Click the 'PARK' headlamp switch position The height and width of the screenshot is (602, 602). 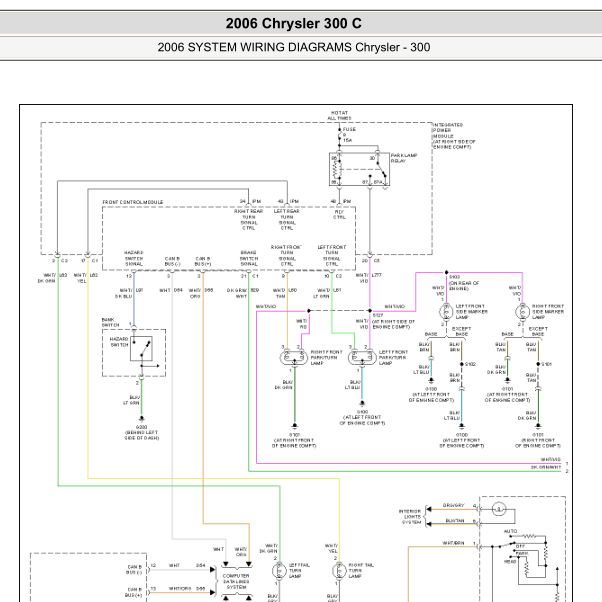pyautogui.click(x=522, y=554)
